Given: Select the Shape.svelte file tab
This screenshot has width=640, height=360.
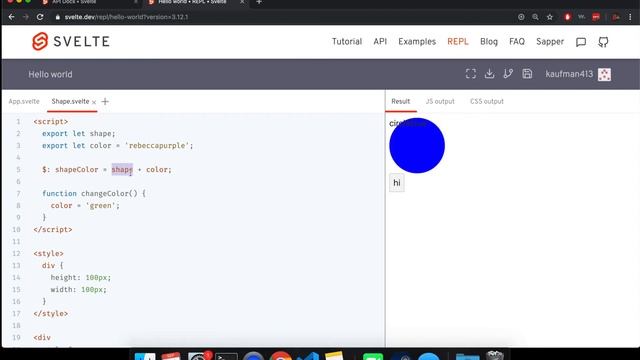Looking at the screenshot, I should click(x=70, y=101).
